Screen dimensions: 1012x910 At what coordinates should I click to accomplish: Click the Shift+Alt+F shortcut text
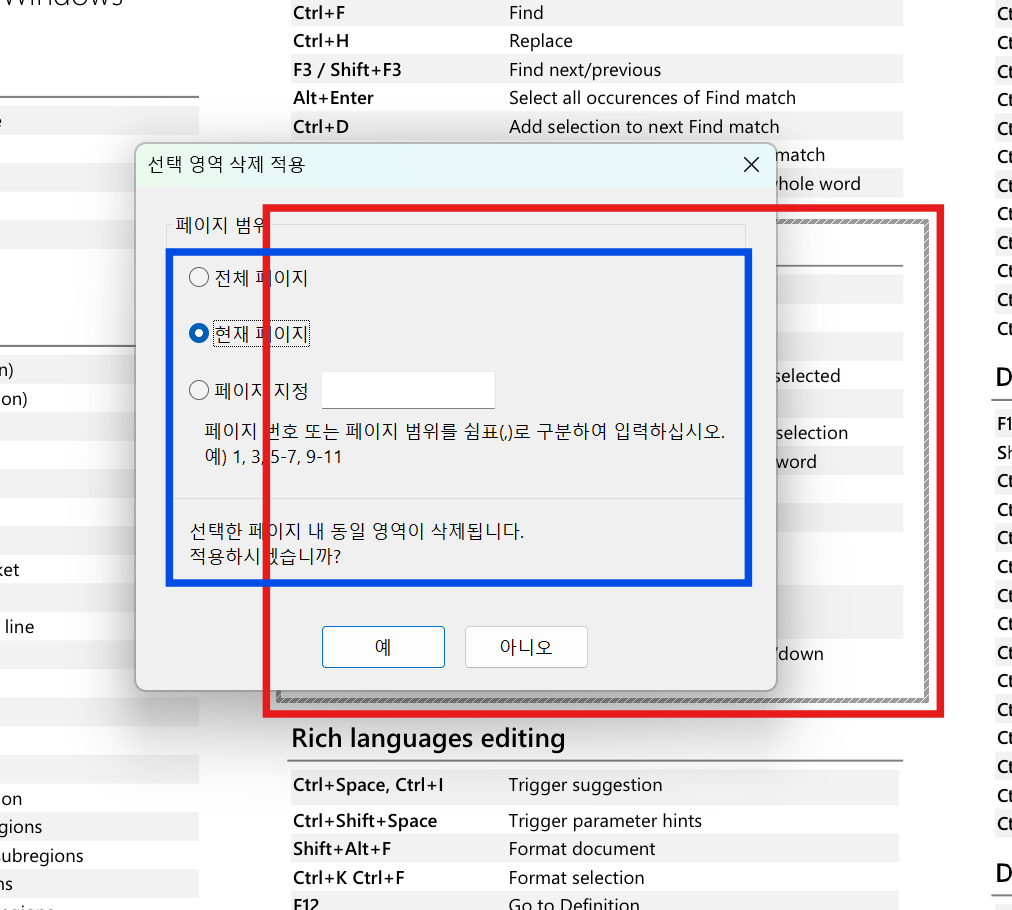coord(342,849)
